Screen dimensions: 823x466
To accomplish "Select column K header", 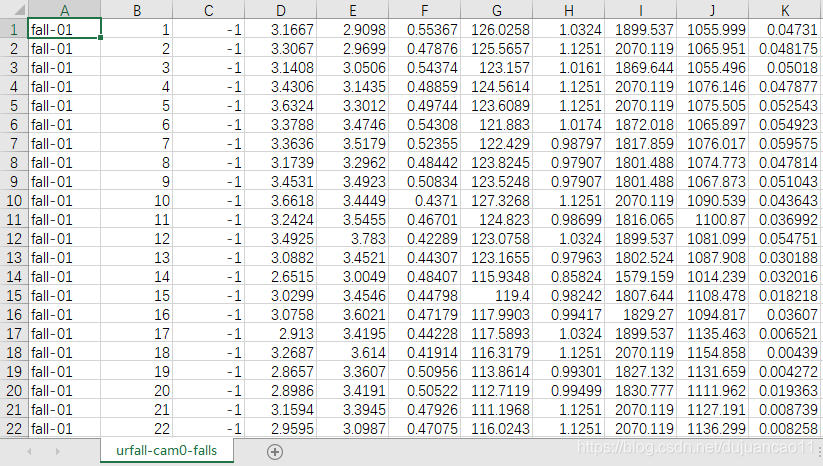I will (785, 9).
